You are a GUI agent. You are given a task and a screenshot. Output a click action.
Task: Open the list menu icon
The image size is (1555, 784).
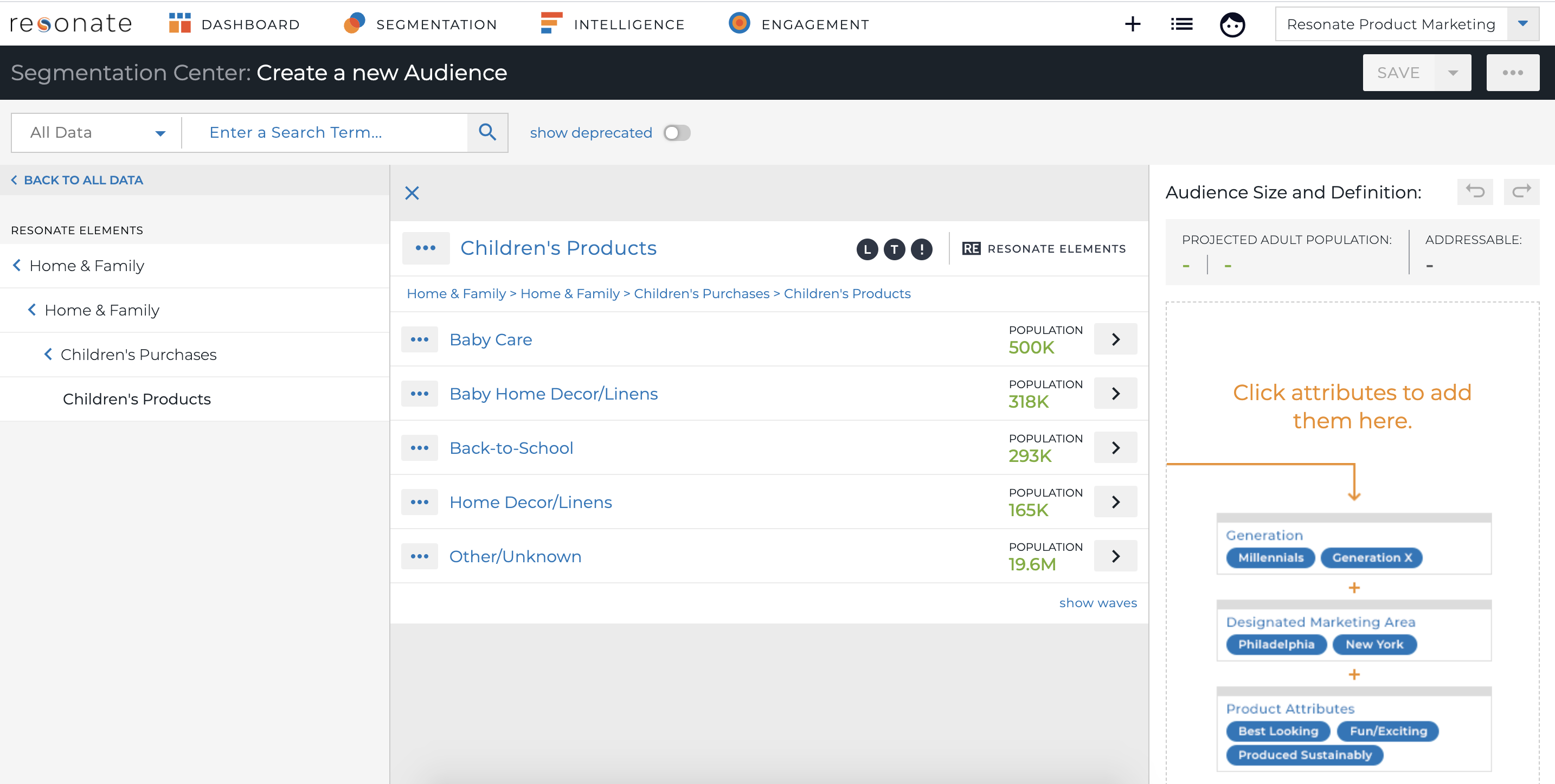1181,24
